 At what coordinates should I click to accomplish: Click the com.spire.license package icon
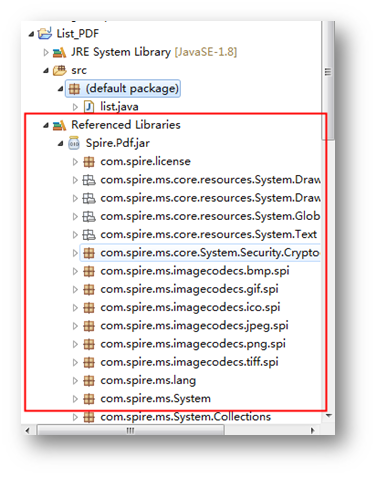[x=89, y=162]
